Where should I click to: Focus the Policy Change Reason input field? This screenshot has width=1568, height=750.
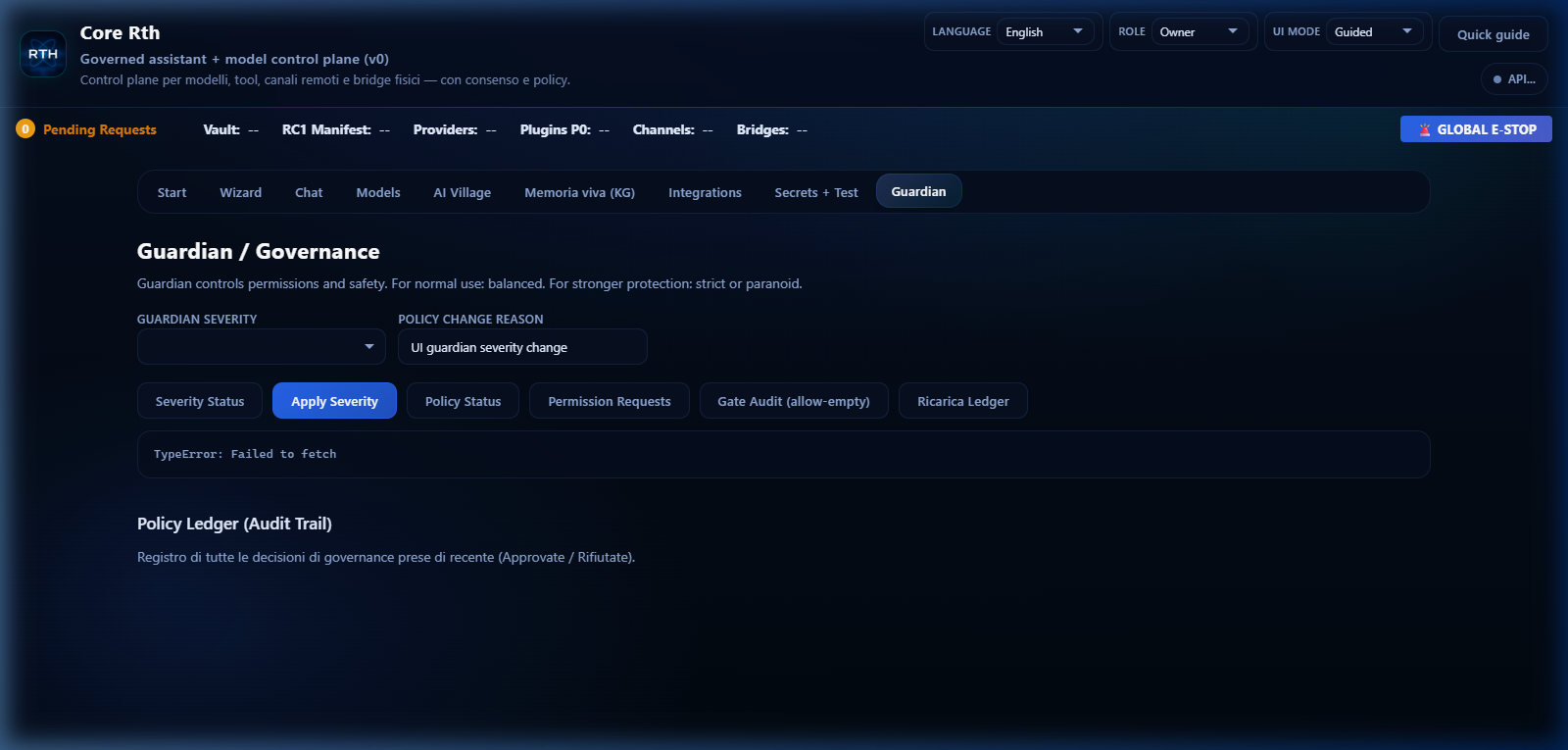(522, 347)
